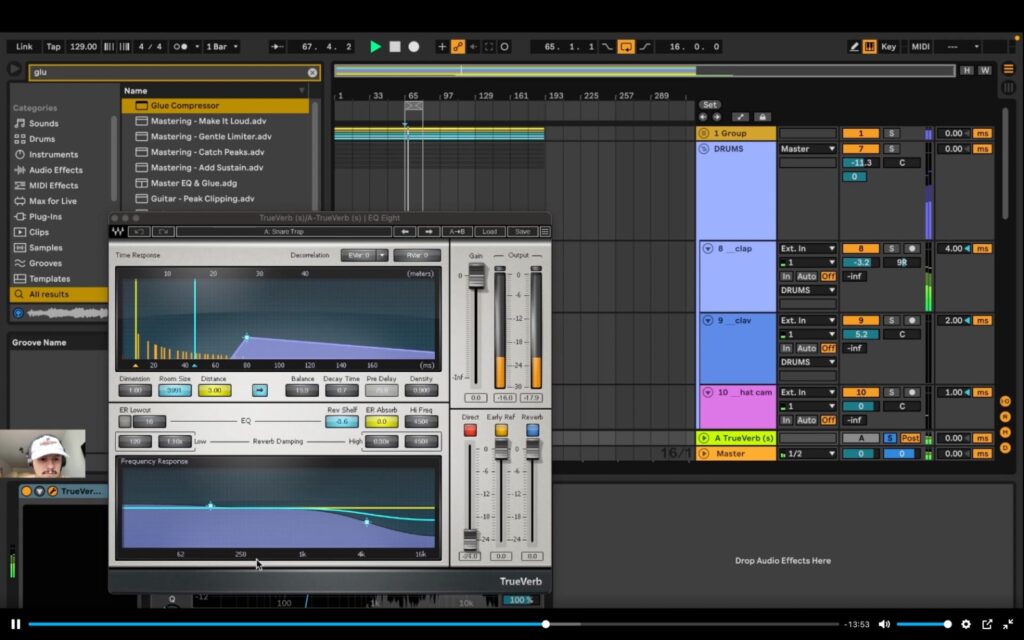
Task: Start playback with Ableton's green Play button
Action: click(x=376, y=46)
